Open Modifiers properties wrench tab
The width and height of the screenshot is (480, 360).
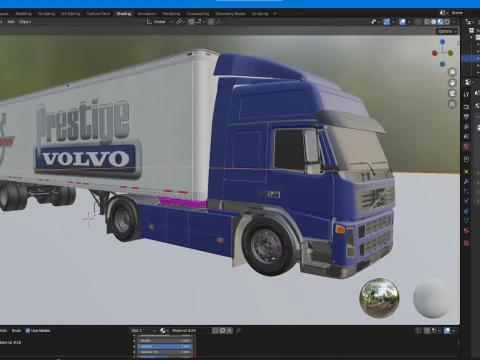coord(466,182)
